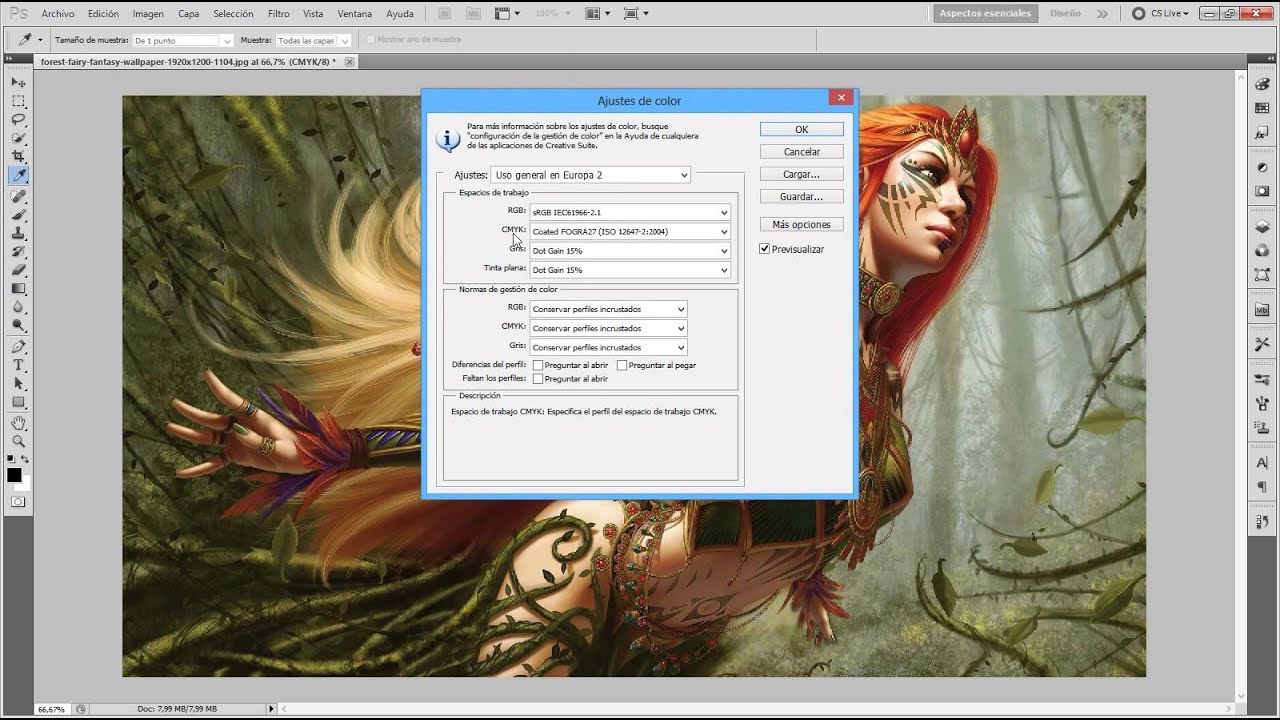Click OK in Ajustes de color
The width and height of the screenshot is (1280, 720).
[x=801, y=129]
